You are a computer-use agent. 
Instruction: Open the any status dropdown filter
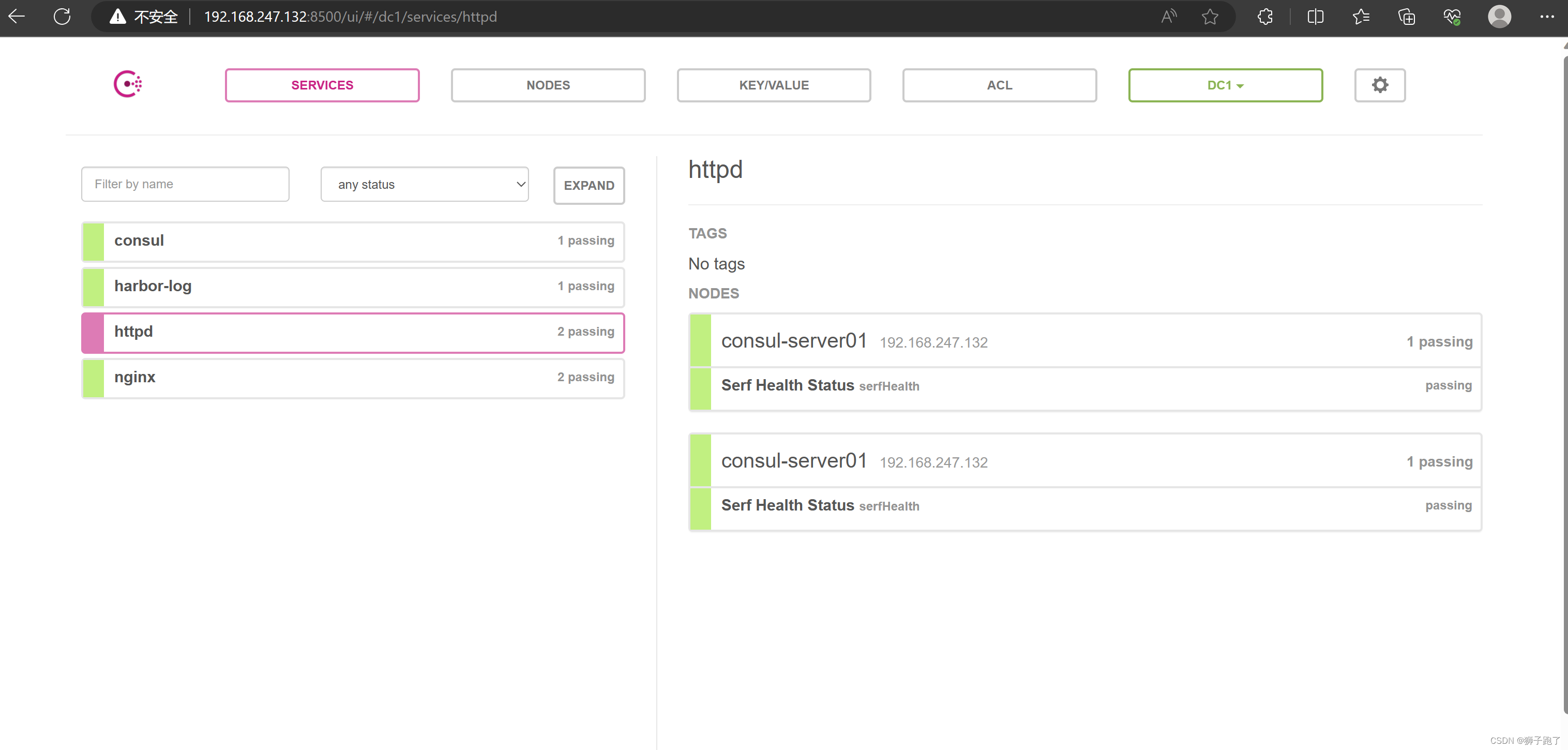(x=424, y=184)
